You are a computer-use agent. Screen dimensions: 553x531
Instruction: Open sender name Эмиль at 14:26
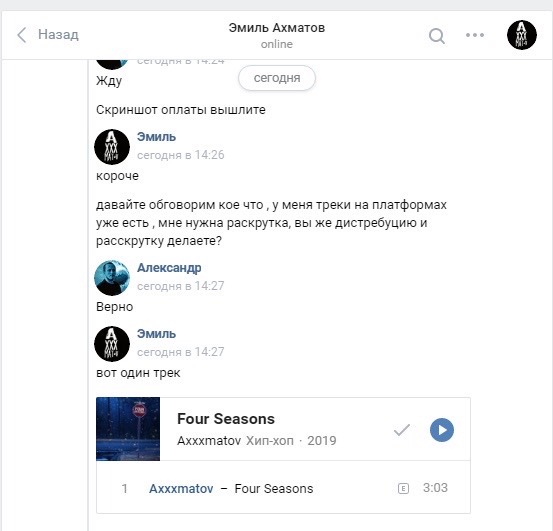pos(156,136)
